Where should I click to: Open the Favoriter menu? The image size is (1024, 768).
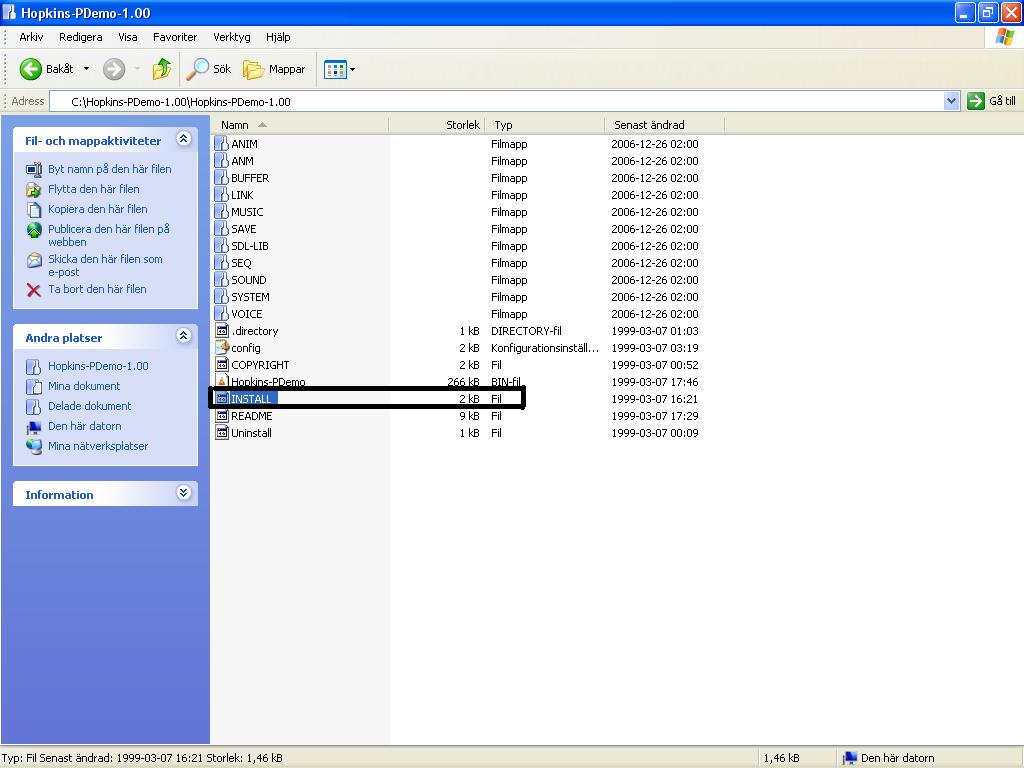coord(175,37)
